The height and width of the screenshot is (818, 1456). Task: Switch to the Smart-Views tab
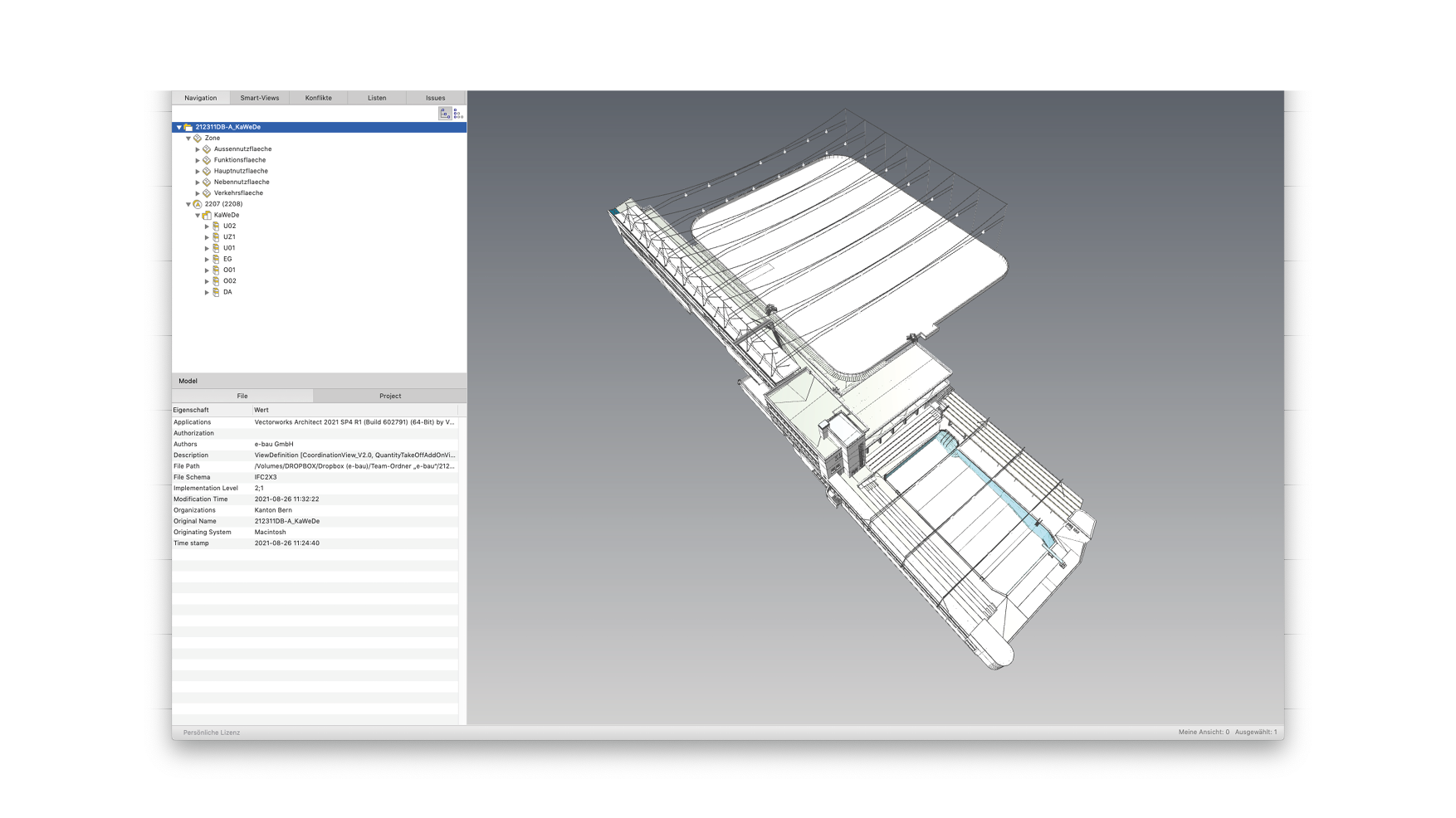pos(260,98)
